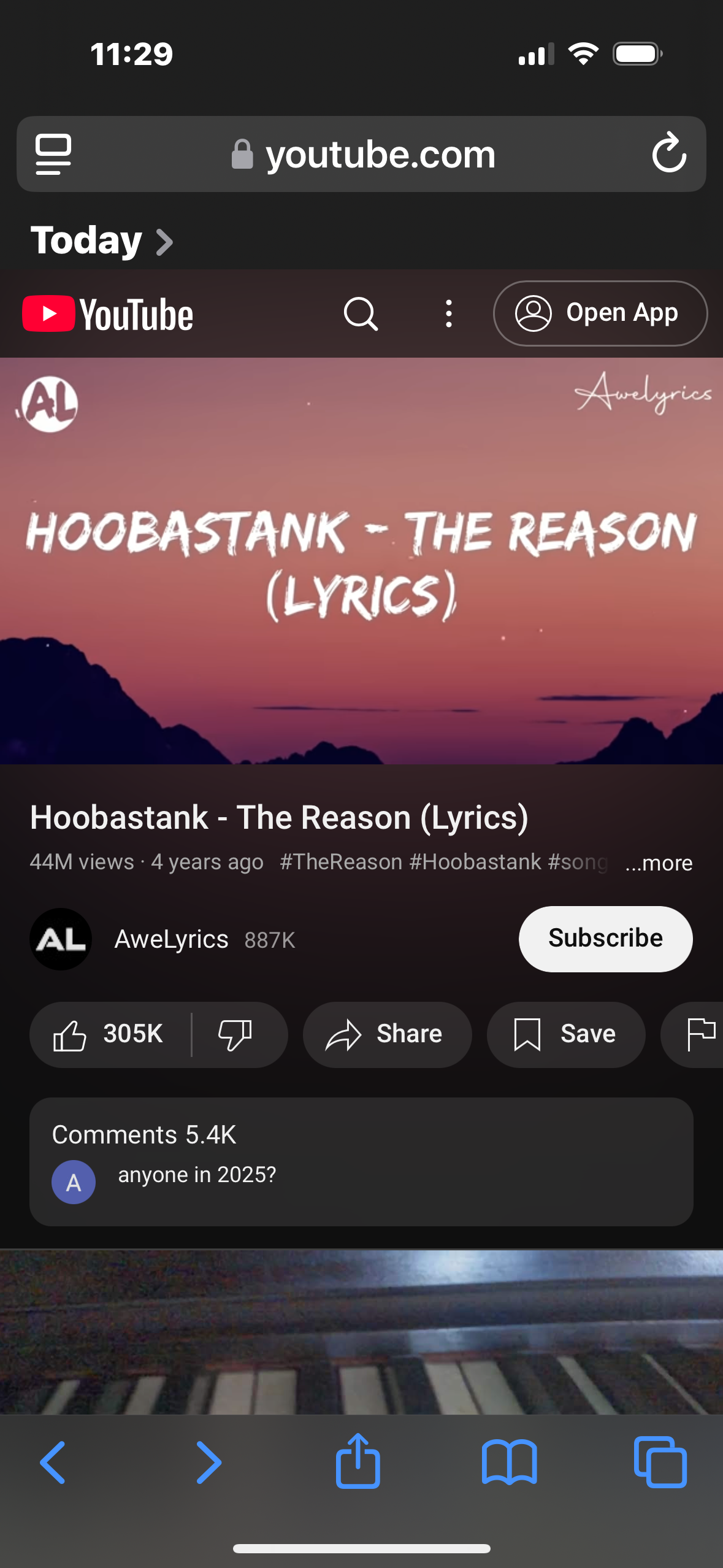Reload the page in address bar
This screenshot has height=1568, width=723.
point(669,153)
